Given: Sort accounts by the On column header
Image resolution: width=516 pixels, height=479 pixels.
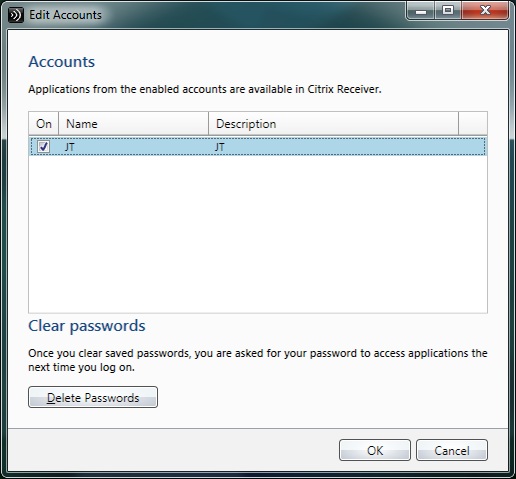Looking at the screenshot, I should coord(44,124).
